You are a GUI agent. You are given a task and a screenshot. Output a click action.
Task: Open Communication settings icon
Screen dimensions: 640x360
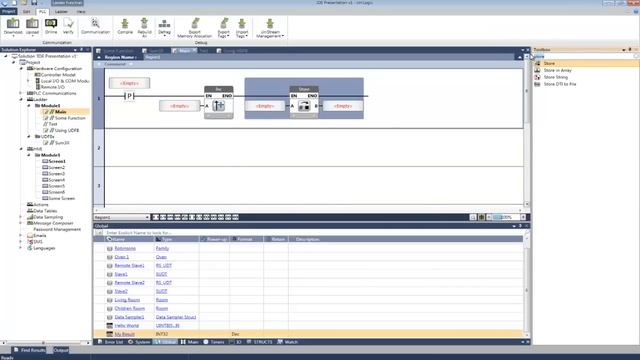[x=95, y=27]
